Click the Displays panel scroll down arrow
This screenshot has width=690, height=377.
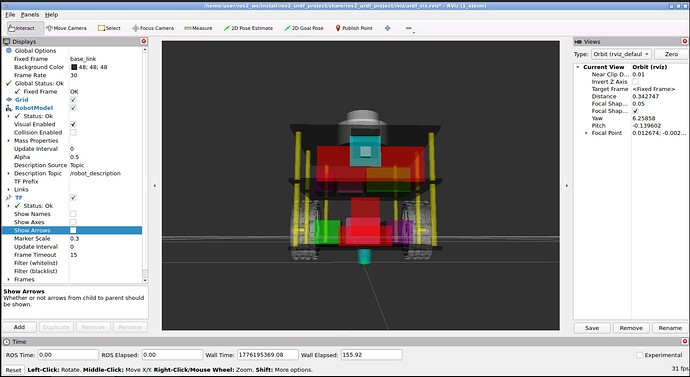pyautogui.click(x=145, y=280)
